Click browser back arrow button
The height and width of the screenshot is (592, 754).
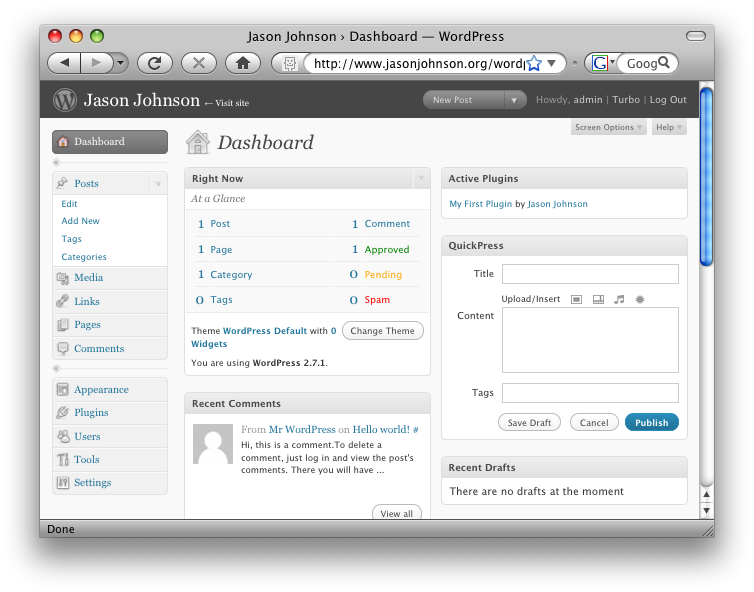pyautogui.click(x=64, y=63)
